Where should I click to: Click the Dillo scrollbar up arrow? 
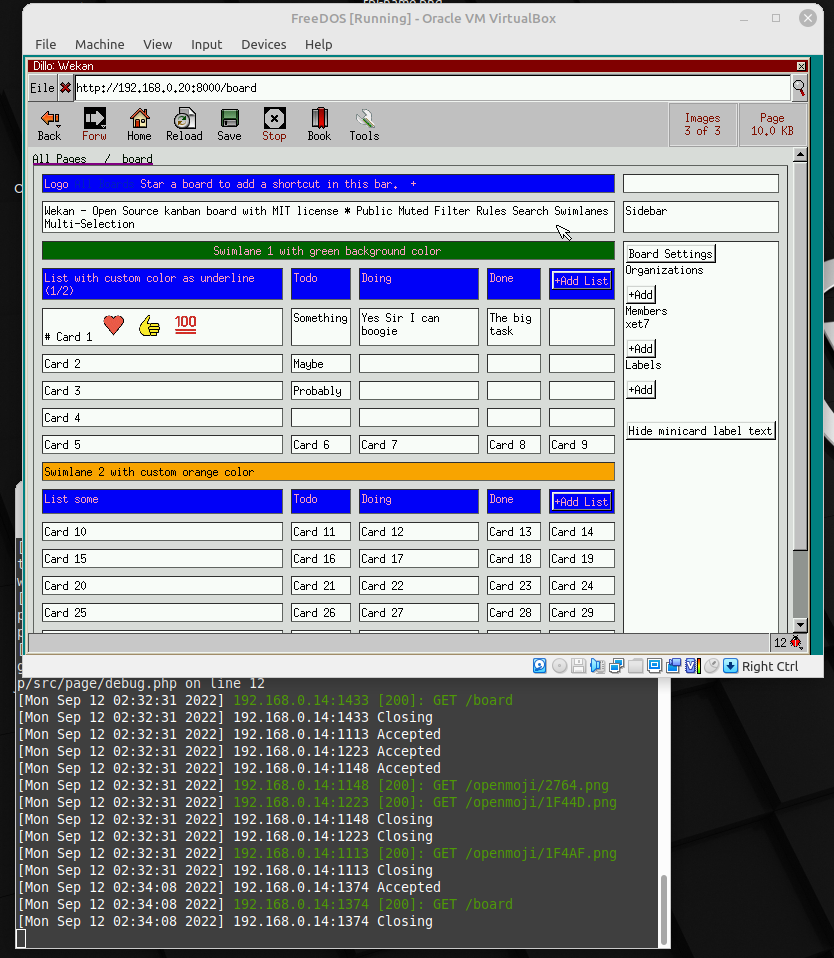click(800, 155)
